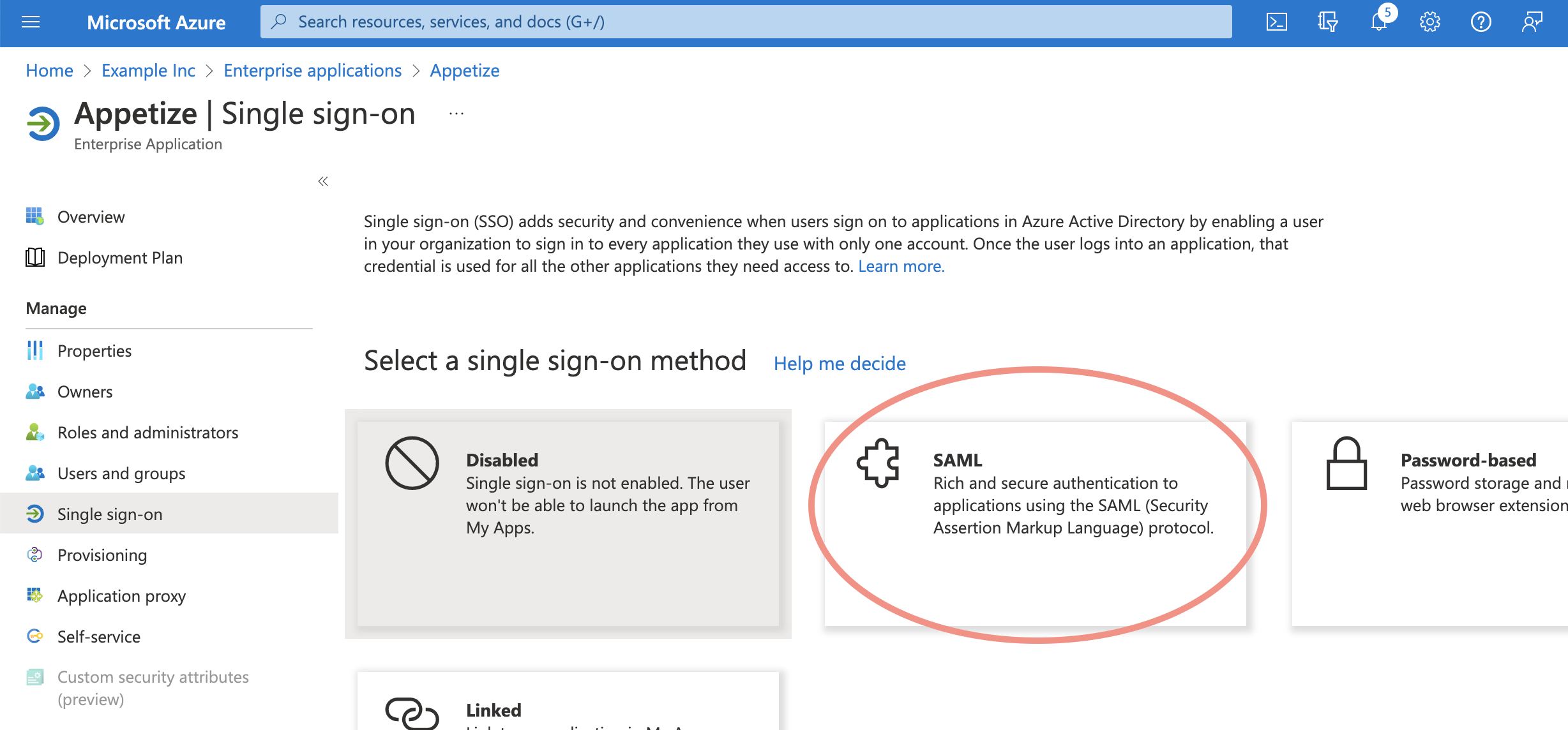Open the Cloud Shell icon
1568x730 pixels.
(1276, 22)
